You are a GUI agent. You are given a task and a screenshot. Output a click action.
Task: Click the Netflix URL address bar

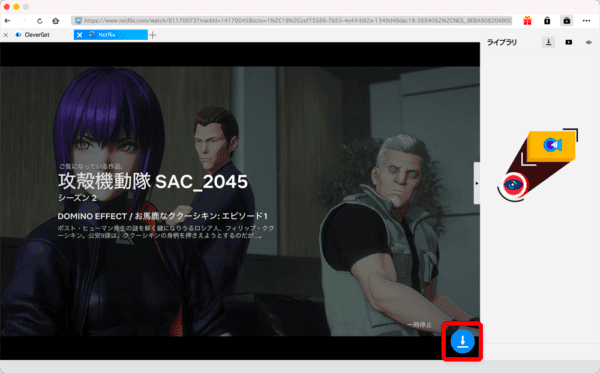tap(292, 21)
